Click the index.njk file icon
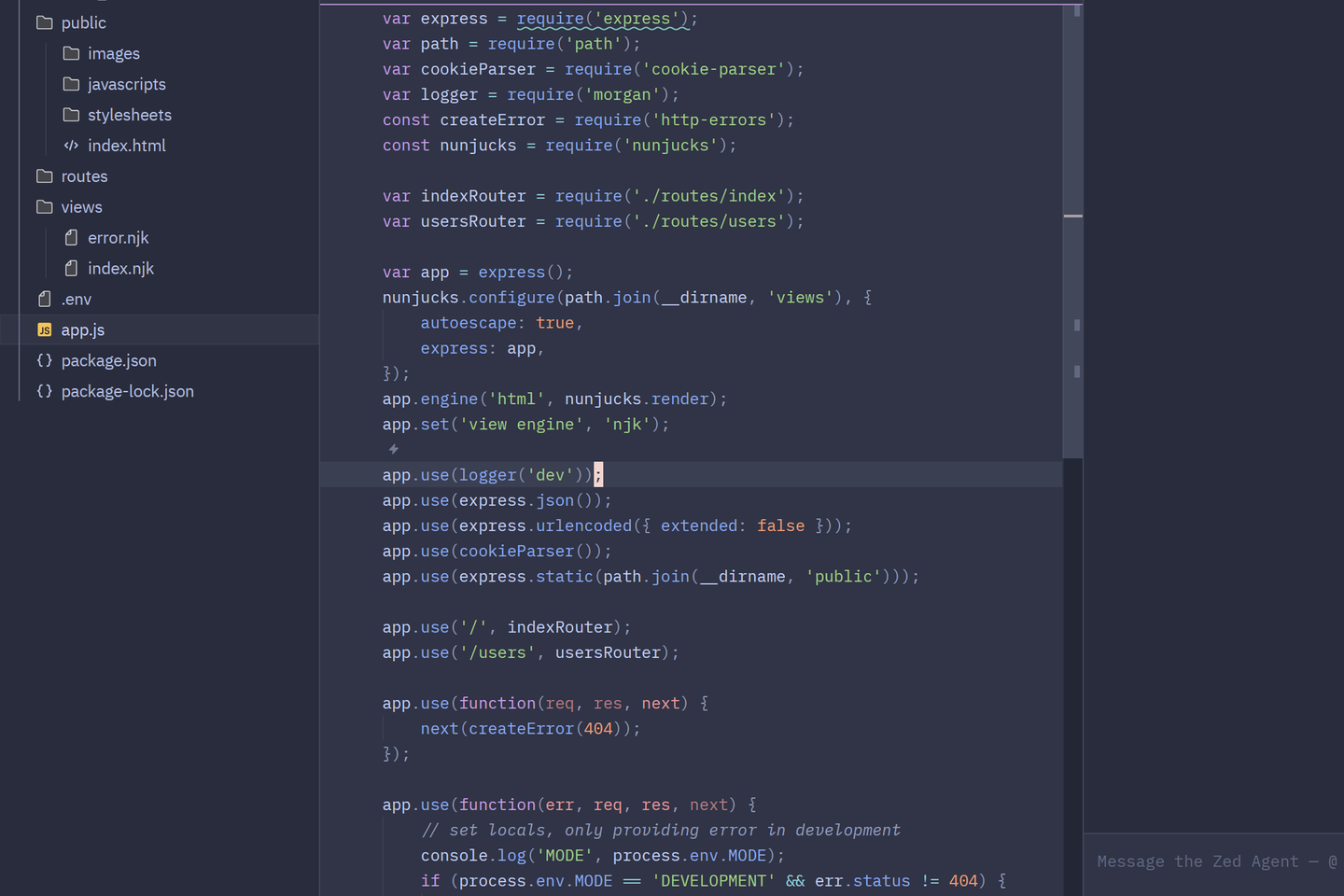1344x896 pixels. [x=71, y=269]
